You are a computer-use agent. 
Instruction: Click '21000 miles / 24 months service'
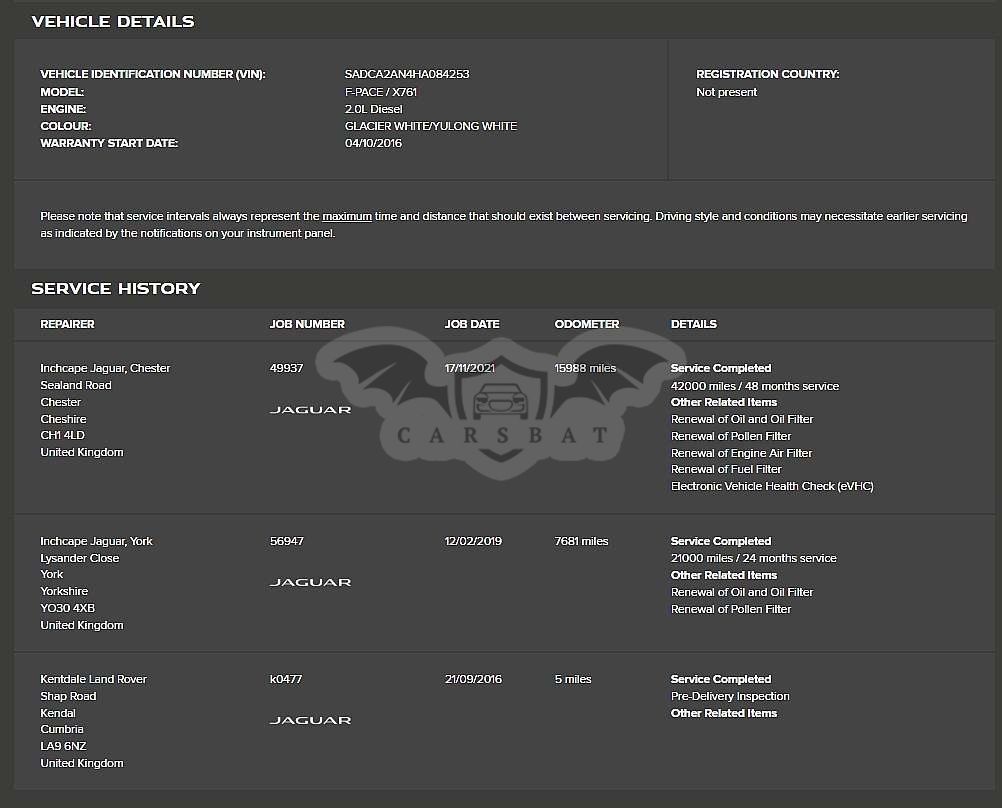753,559
